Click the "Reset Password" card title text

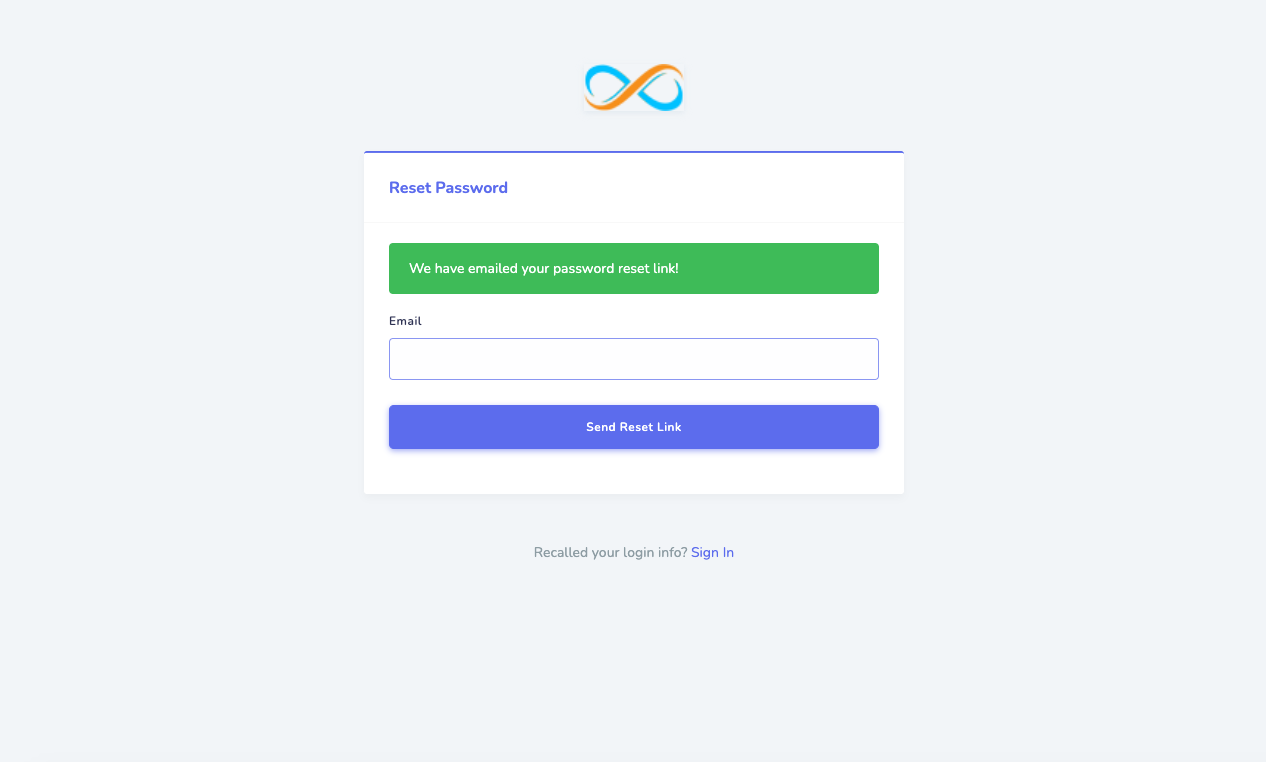[x=448, y=188]
